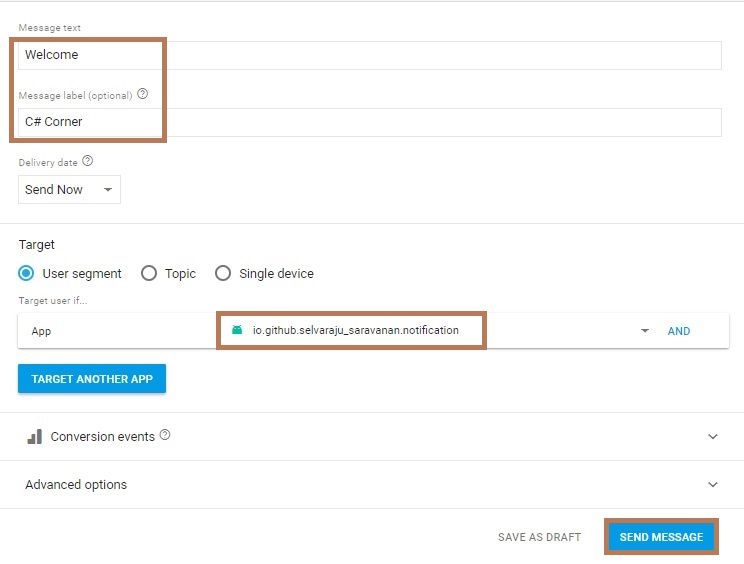Click the Android app icon
744x564 pixels.
[237, 330]
